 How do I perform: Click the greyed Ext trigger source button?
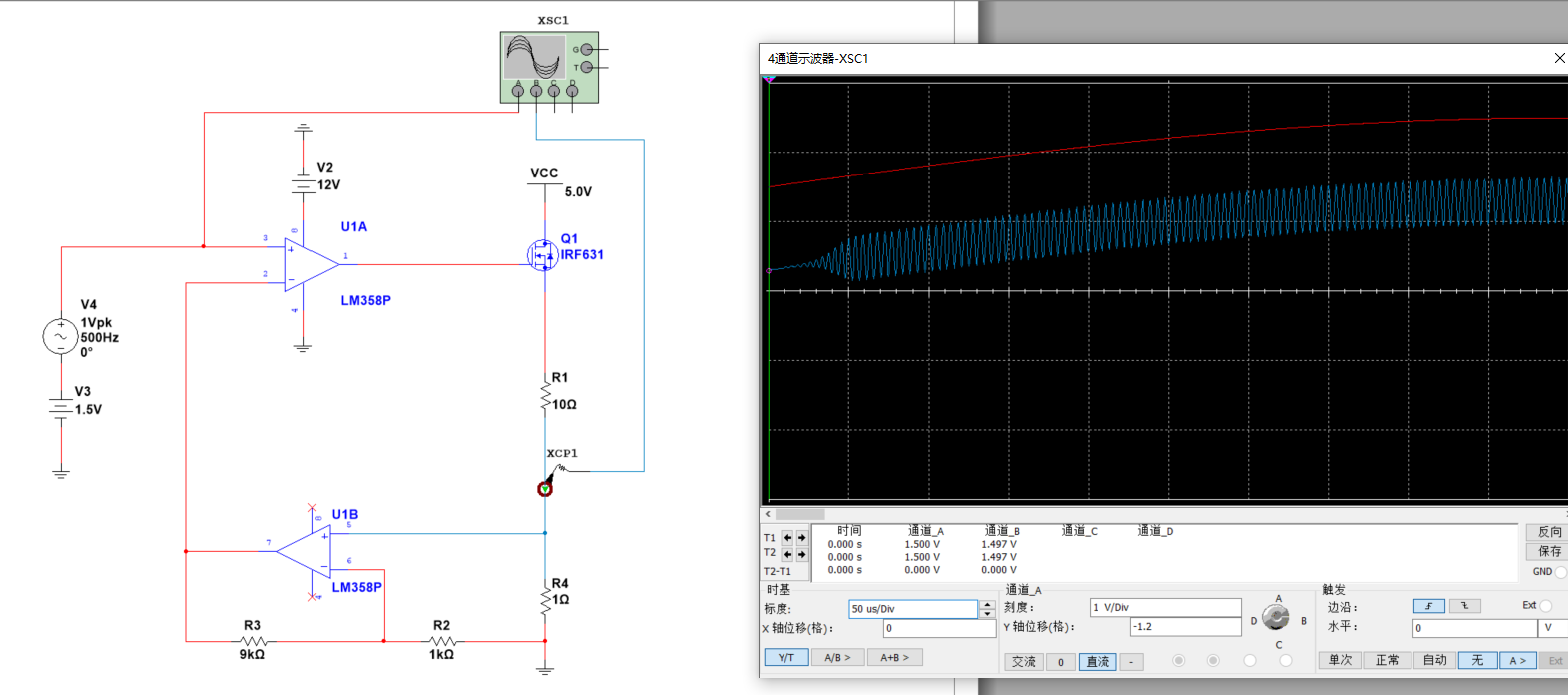pyautogui.click(x=1554, y=660)
